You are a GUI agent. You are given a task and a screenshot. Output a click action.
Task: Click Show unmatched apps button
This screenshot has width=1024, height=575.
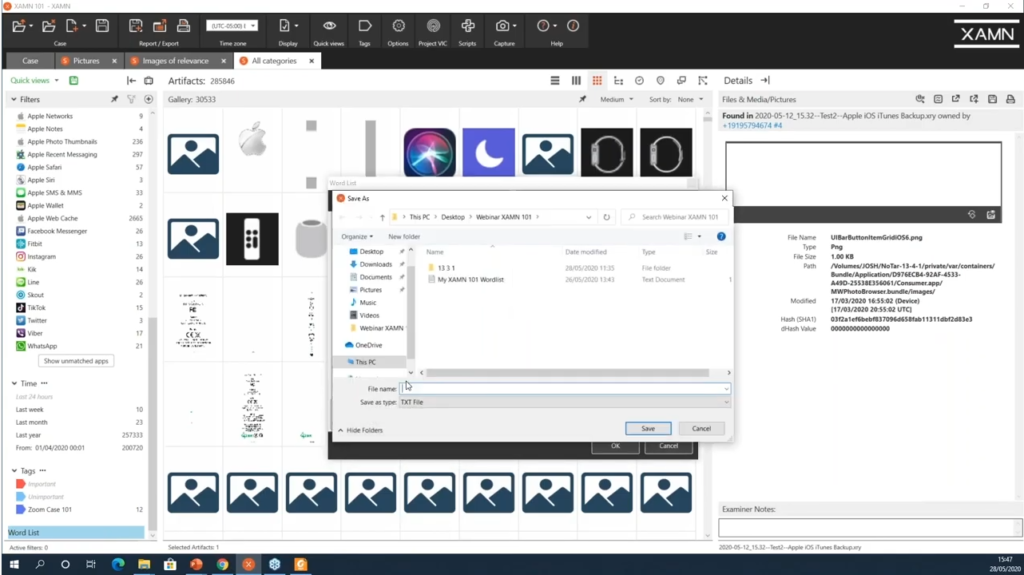coord(76,361)
